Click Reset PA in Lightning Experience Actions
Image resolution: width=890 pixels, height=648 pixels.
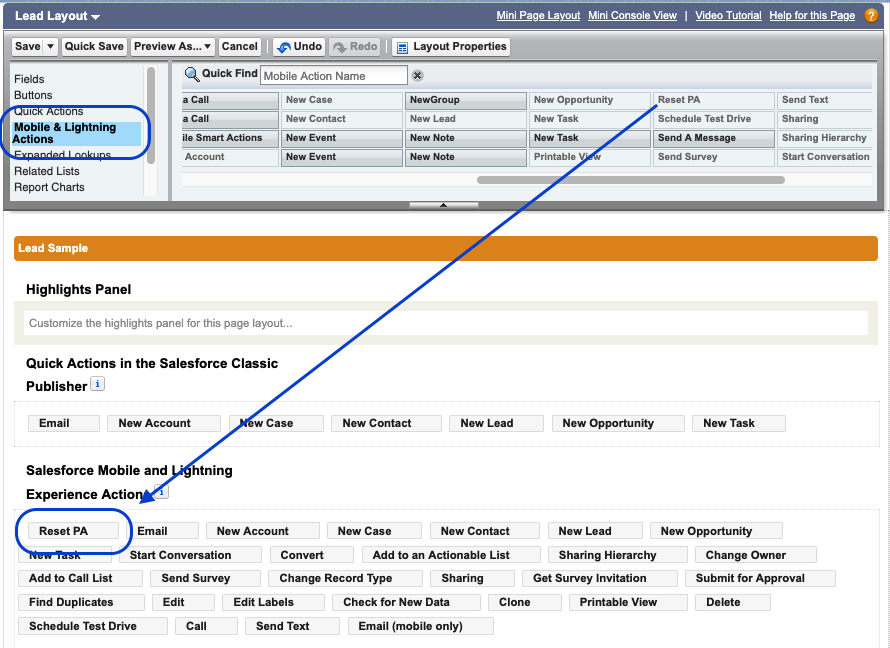[73, 531]
